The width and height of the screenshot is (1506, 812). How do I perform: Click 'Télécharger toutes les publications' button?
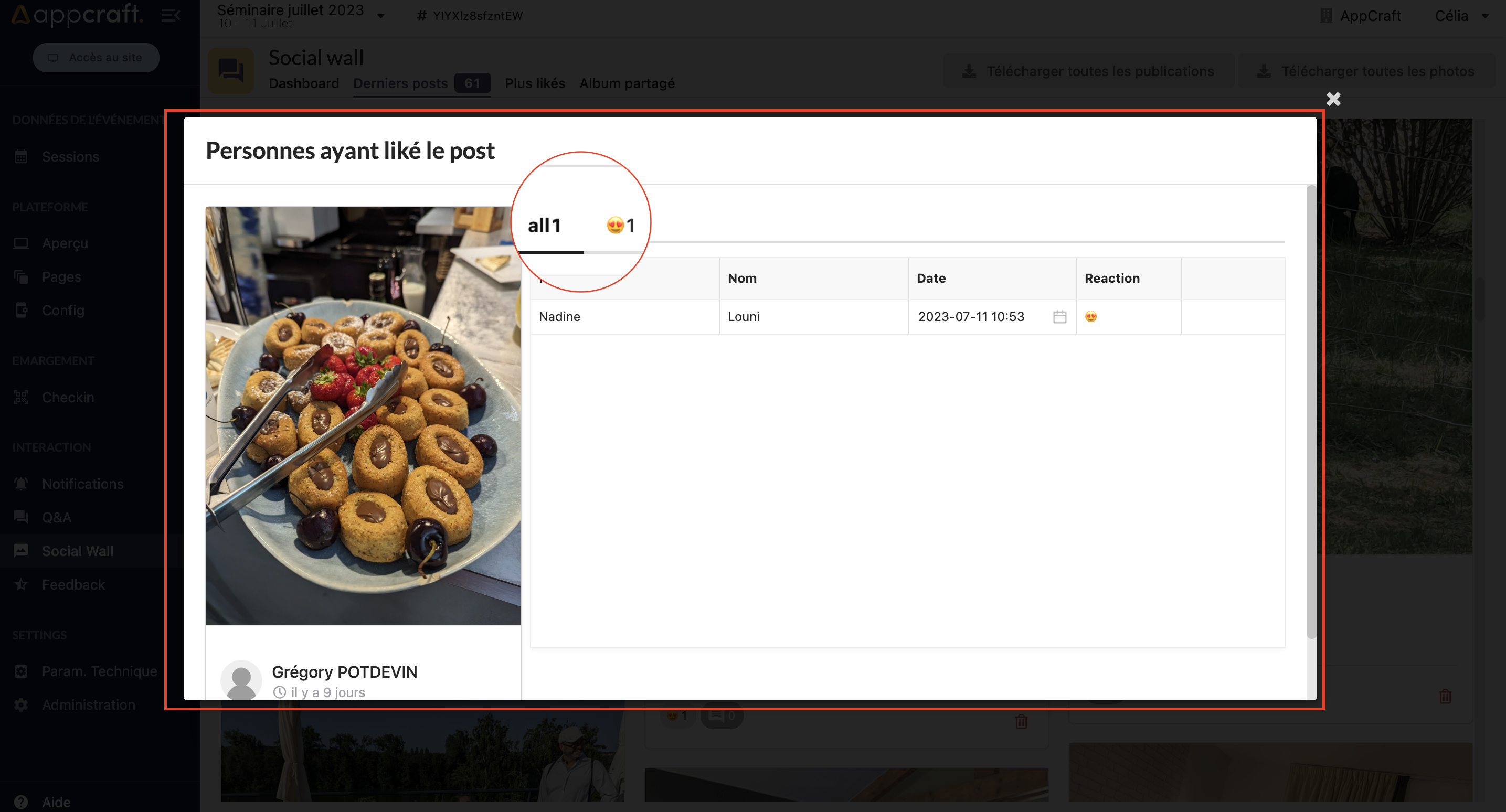(x=1088, y=71)
